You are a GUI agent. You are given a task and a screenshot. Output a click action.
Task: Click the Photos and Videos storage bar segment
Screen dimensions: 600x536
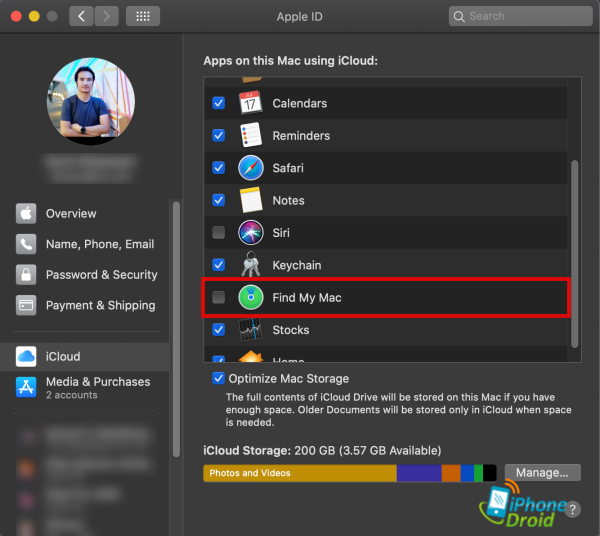(x=299, y=473)
